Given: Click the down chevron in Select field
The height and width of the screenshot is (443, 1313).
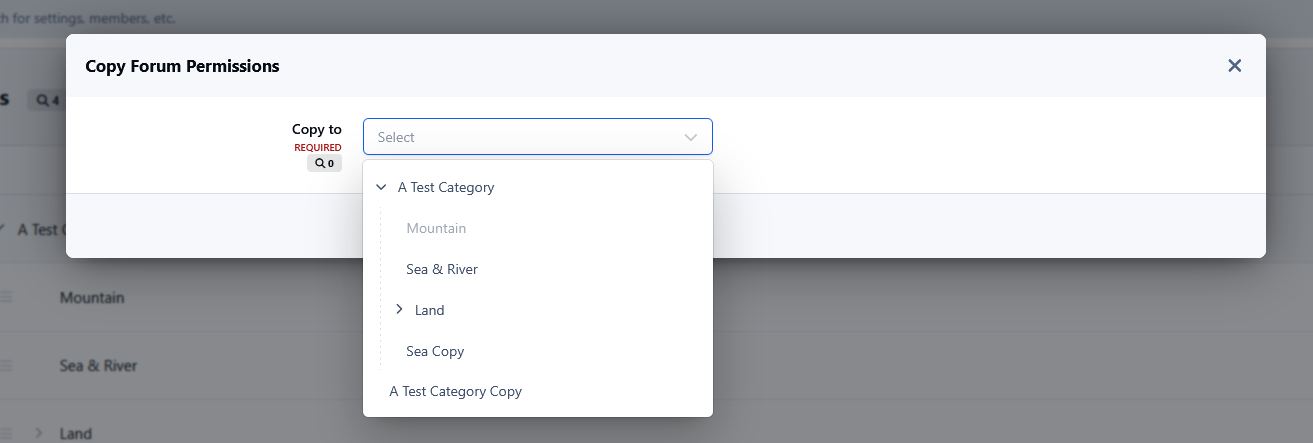Looking at the screenshot, I should point(690,137).
